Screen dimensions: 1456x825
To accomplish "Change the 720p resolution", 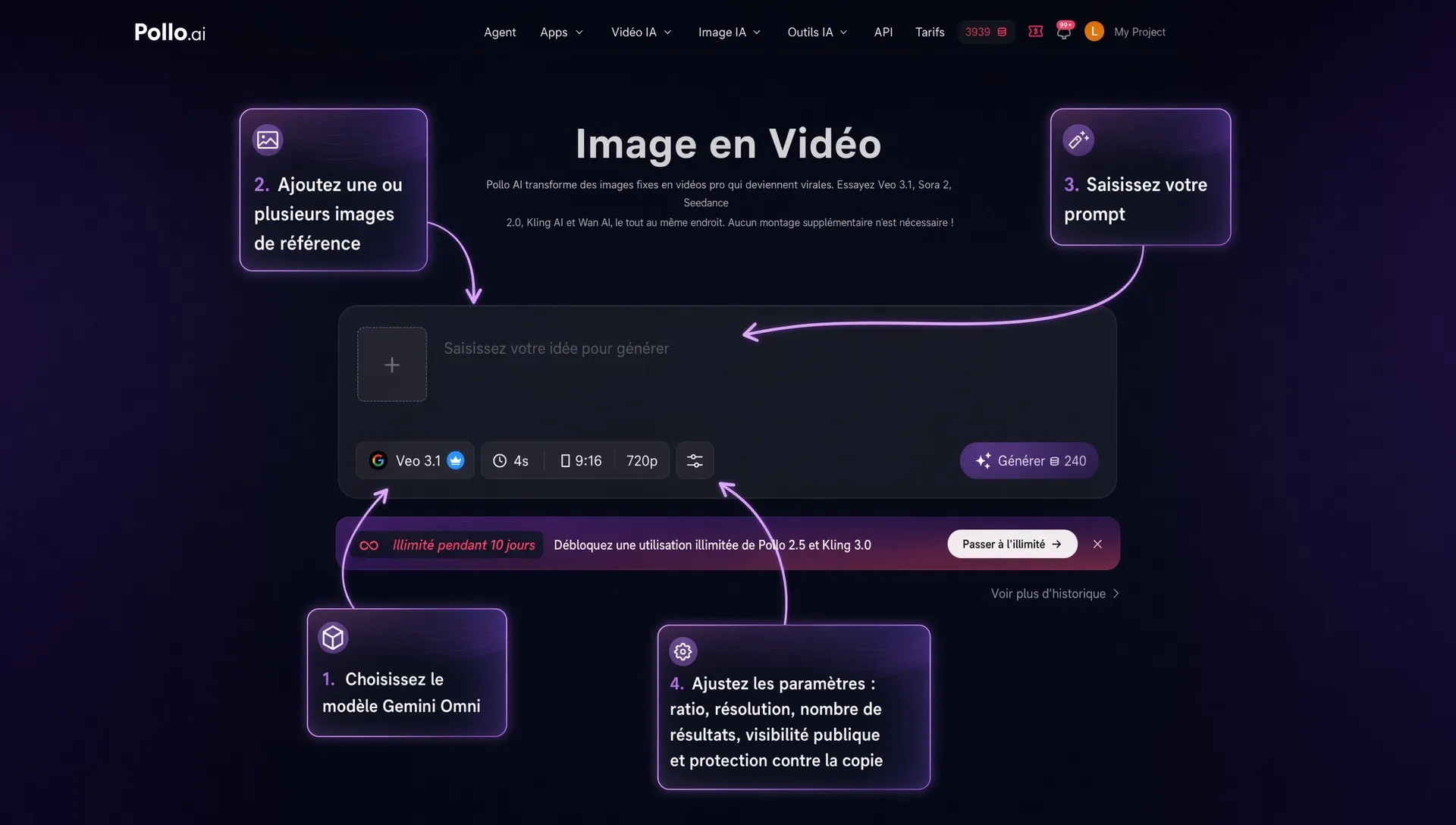I will point(642,460).
